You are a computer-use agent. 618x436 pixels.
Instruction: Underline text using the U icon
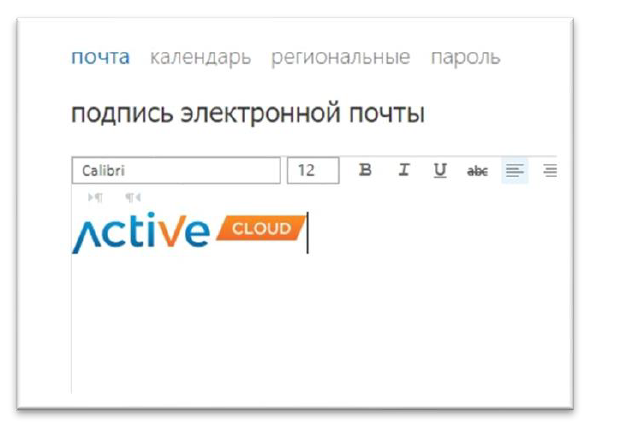point(440,171)
